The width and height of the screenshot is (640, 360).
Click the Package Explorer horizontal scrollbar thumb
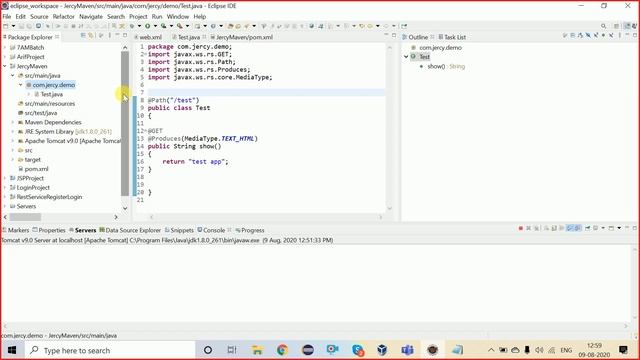point(25,217)
